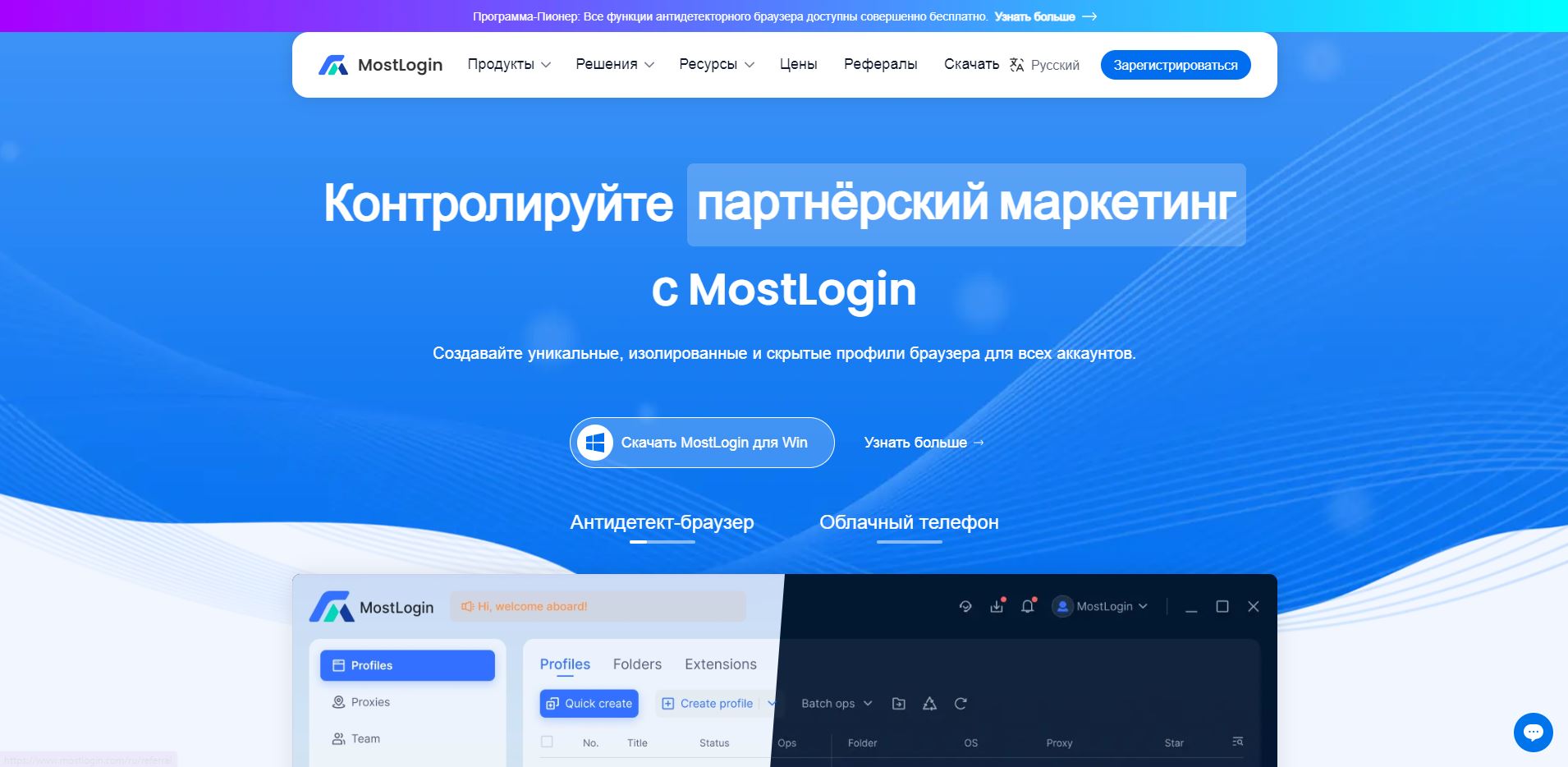1568x767 pixels.
Task: Click the notification bell icon
Action: [1028, 606]
